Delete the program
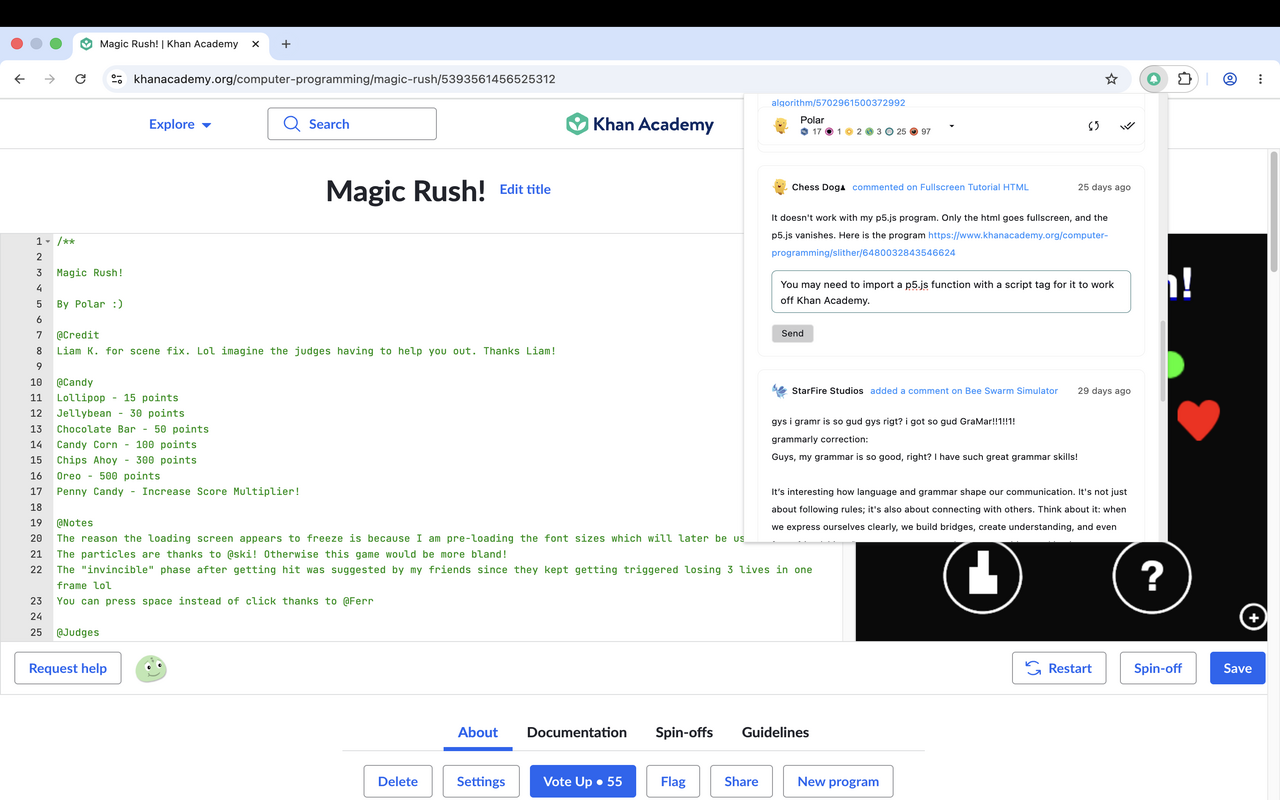Screen dimensions: 1280x800 398,781
